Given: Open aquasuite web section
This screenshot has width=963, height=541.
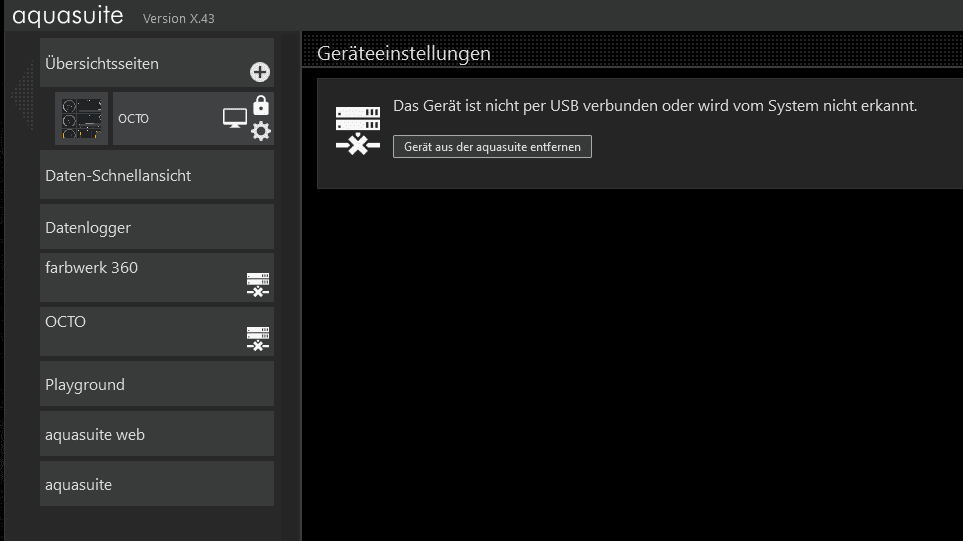Looking at the screenshot, I should (157, 434).
